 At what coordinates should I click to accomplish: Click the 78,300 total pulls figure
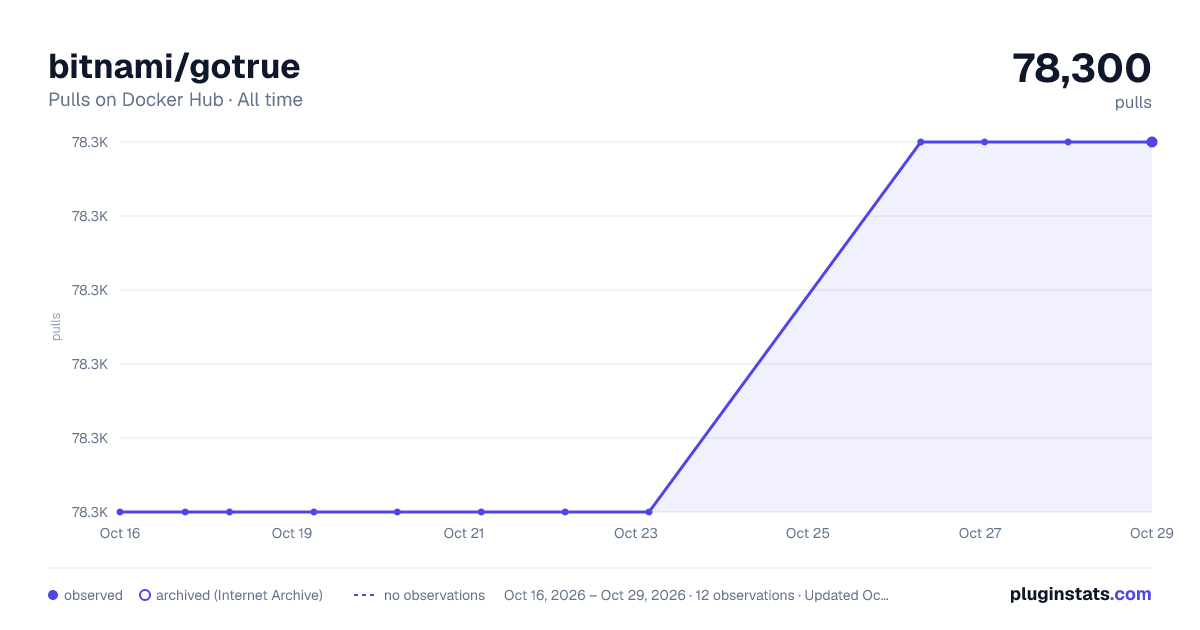click(1082, 68)
